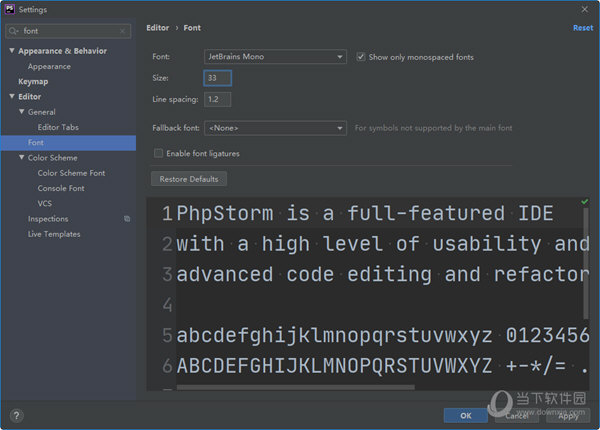Close the Settings dialog window
600x430 pixels.
point(585,9)
